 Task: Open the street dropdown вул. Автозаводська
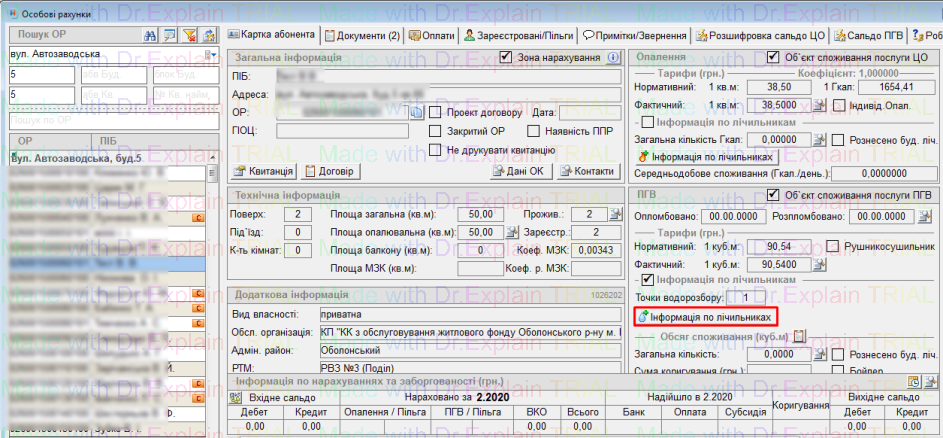(x=211, y=54)
